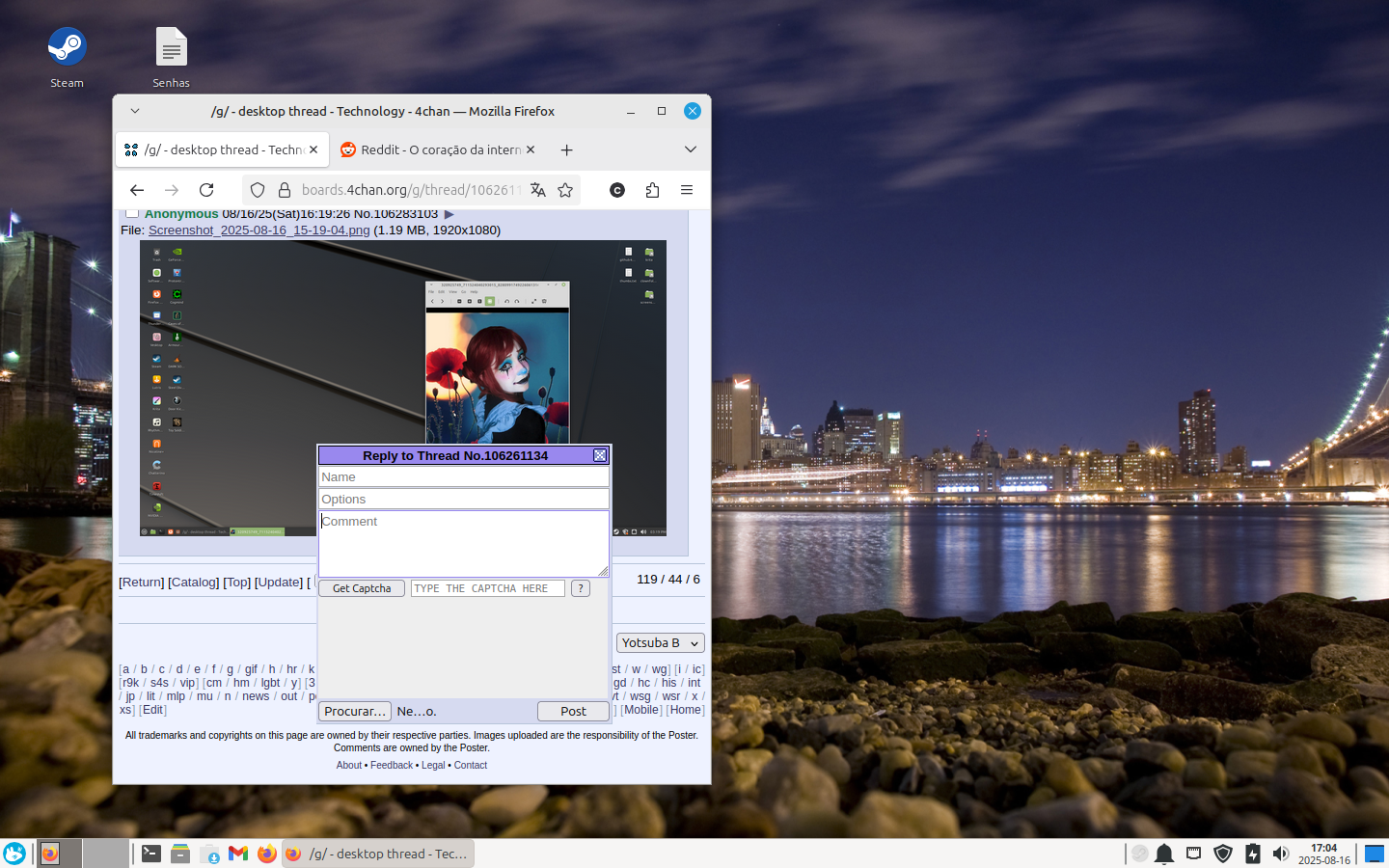
Task: Open Gmail from the taskbar
Action: pyautogui.click(x=238, y=854)
